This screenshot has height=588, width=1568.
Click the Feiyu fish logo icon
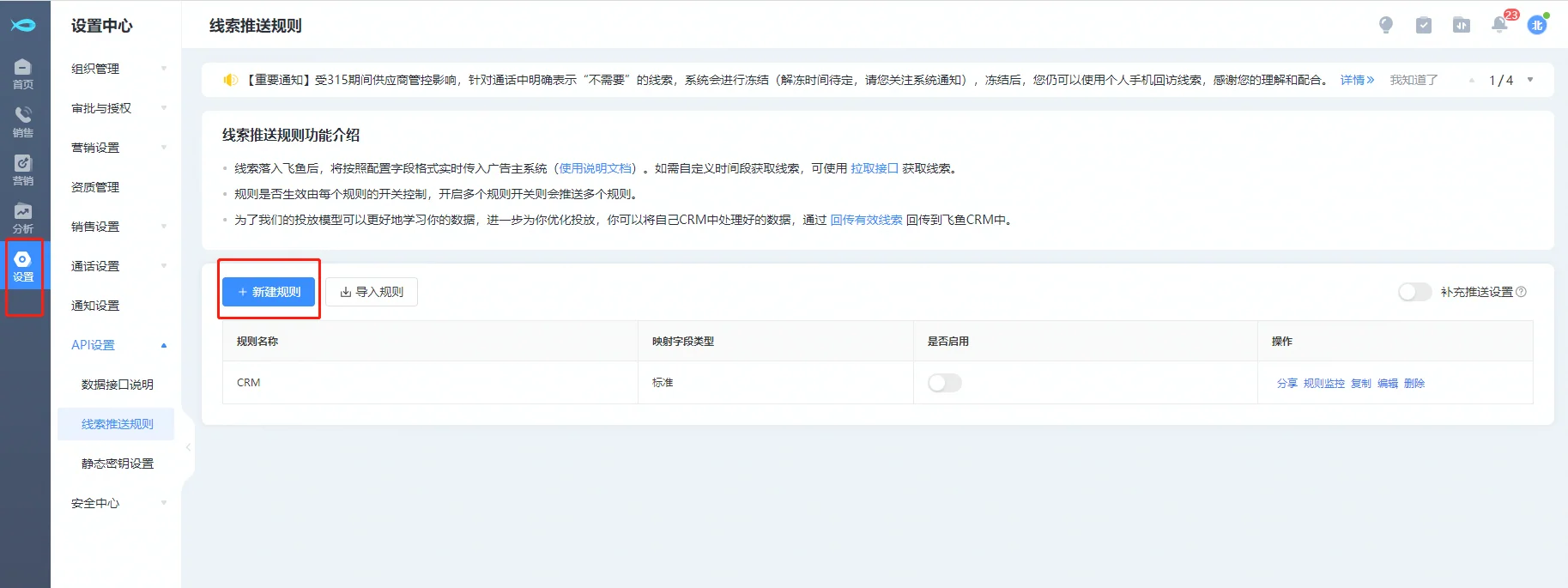[23, 25]
